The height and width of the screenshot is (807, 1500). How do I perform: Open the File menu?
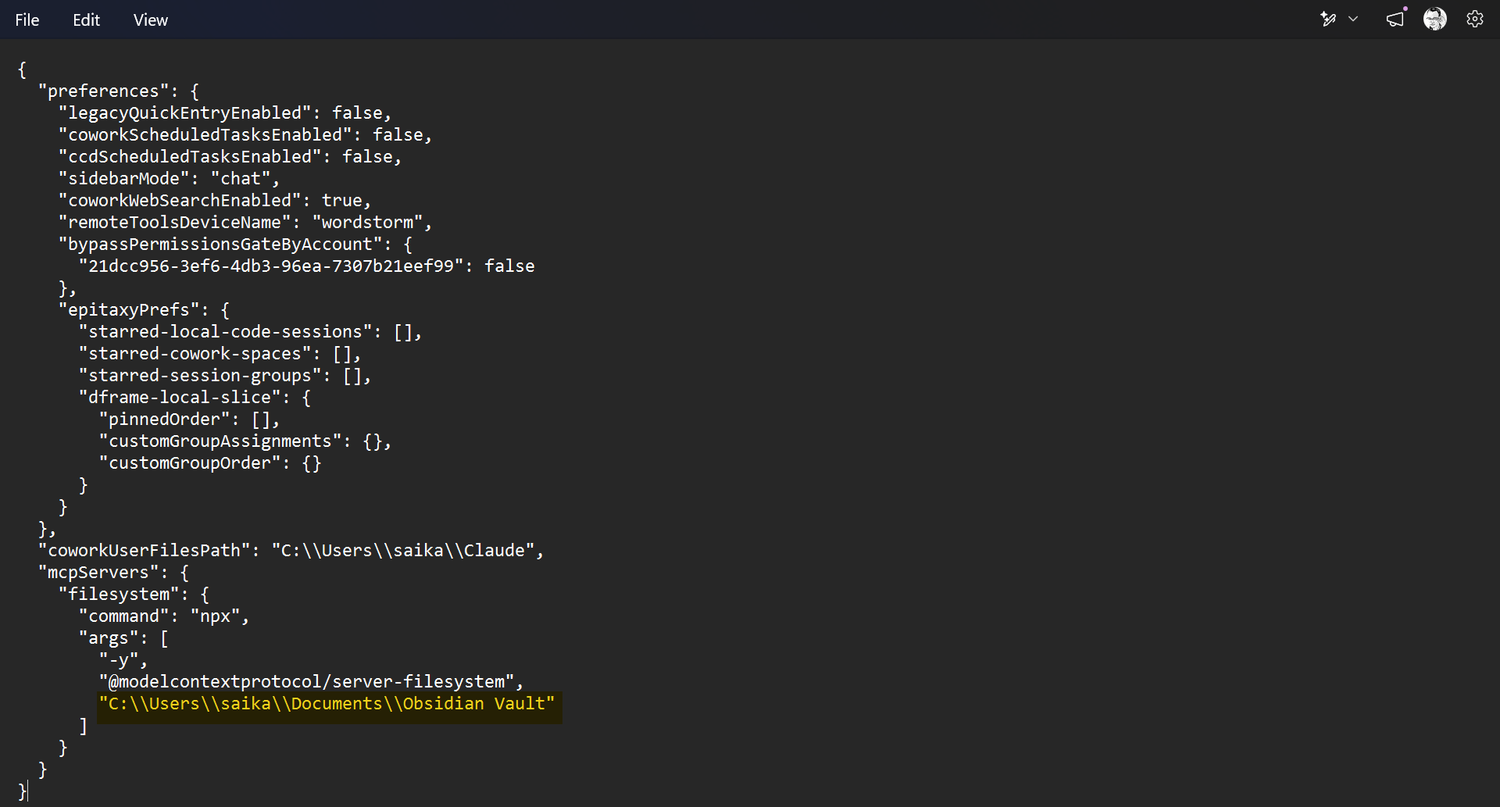point(27,20)
